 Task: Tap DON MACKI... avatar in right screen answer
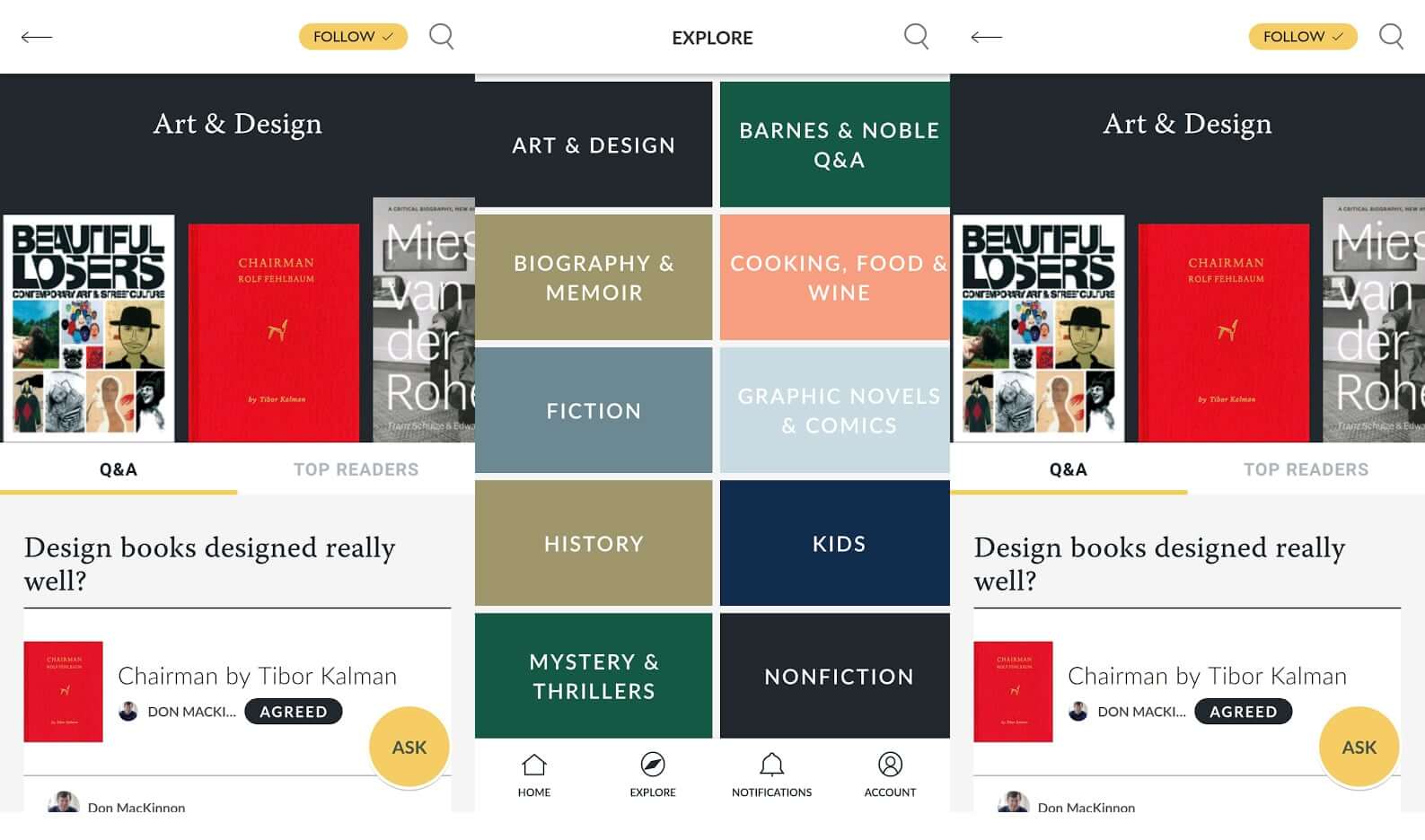(1078, 712)
